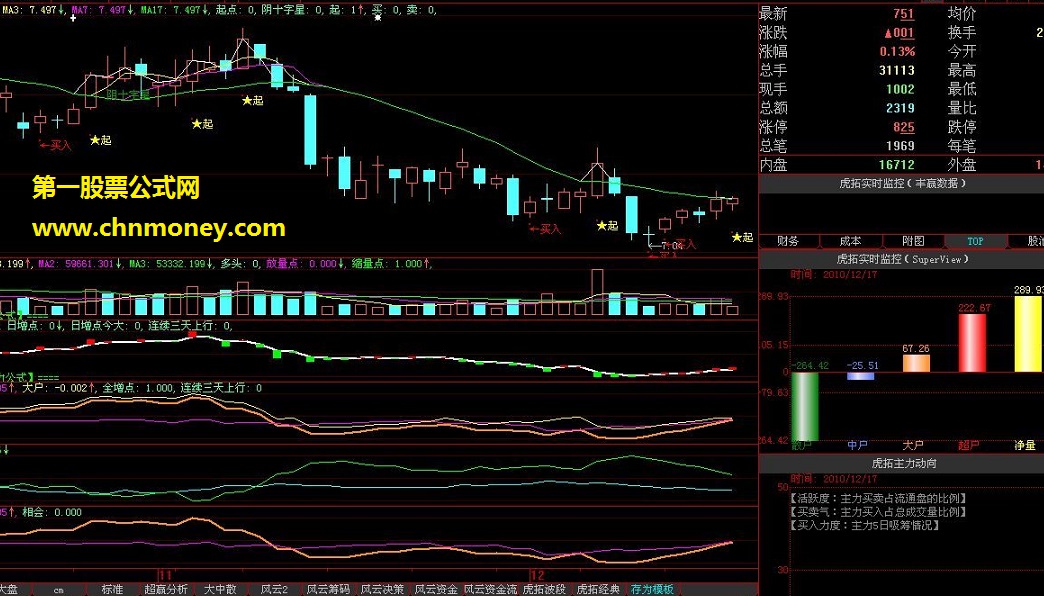This screenshot has height=596, width=1044.
Task: Click the 今开 label
Action: click(x=961, y=51)
